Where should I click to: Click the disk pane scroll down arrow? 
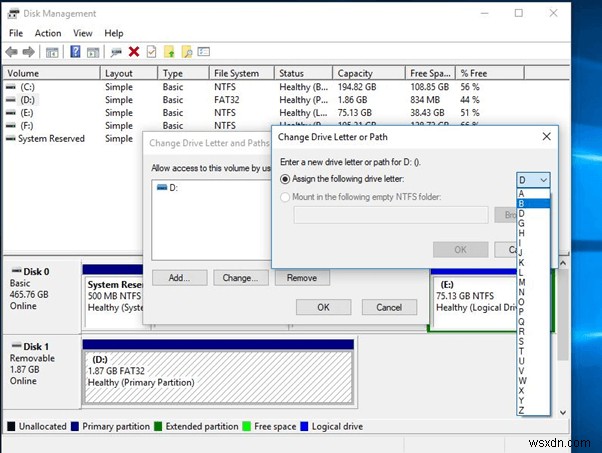(x=562, y=413)
